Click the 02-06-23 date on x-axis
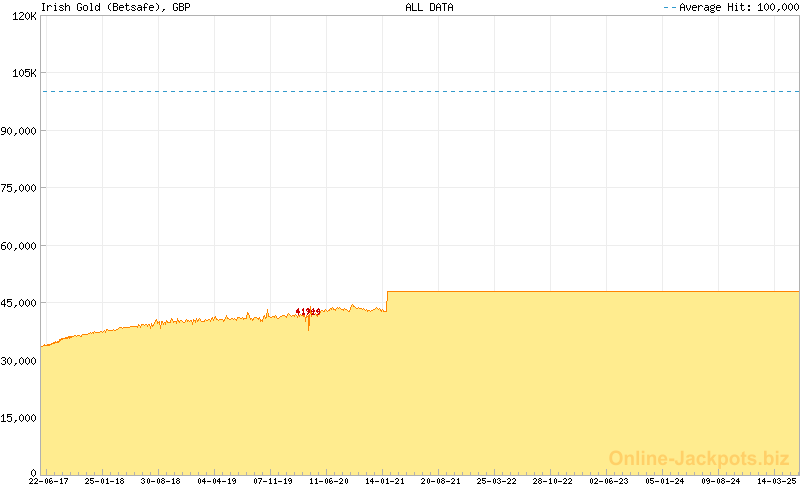 click(x=609, y=481)
